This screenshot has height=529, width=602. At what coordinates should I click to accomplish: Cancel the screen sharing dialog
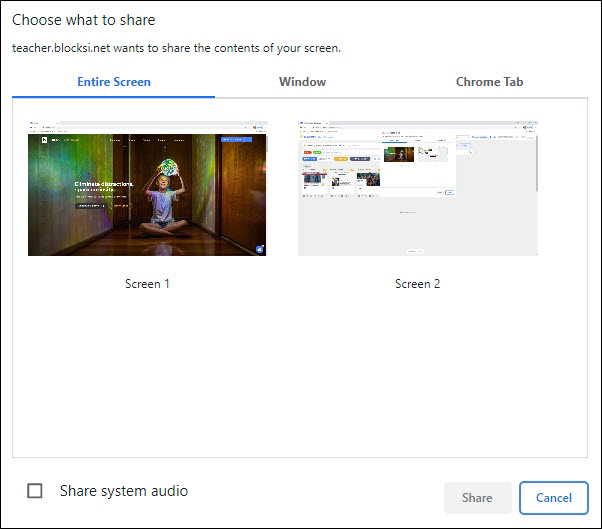point(554,498)
